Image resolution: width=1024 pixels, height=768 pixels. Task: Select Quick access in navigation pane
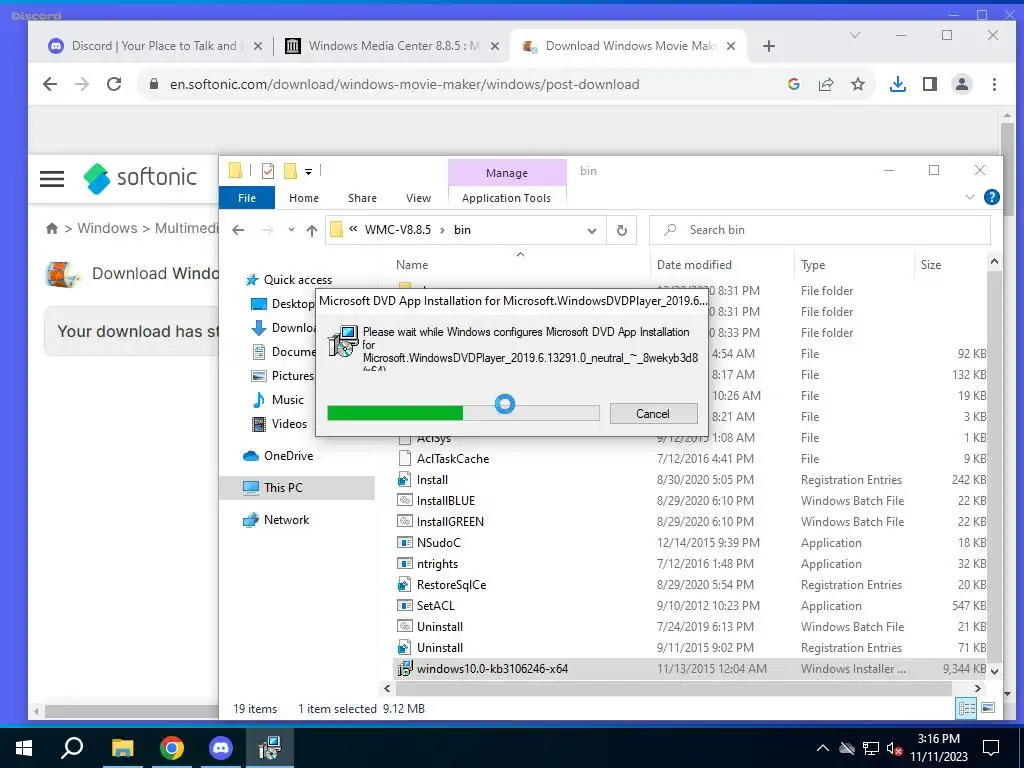click(298, 280)
